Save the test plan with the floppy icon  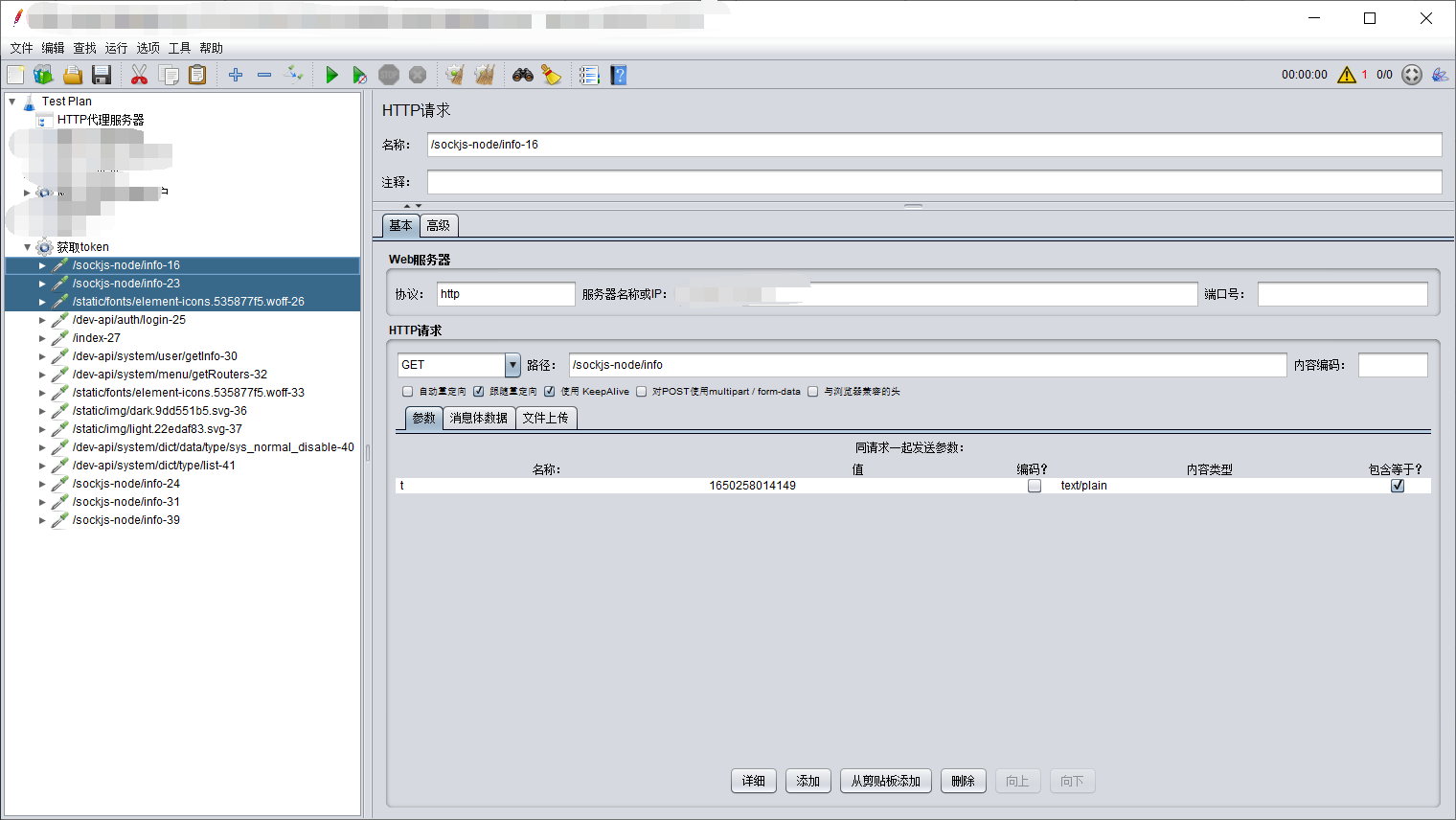coord(102,75)
